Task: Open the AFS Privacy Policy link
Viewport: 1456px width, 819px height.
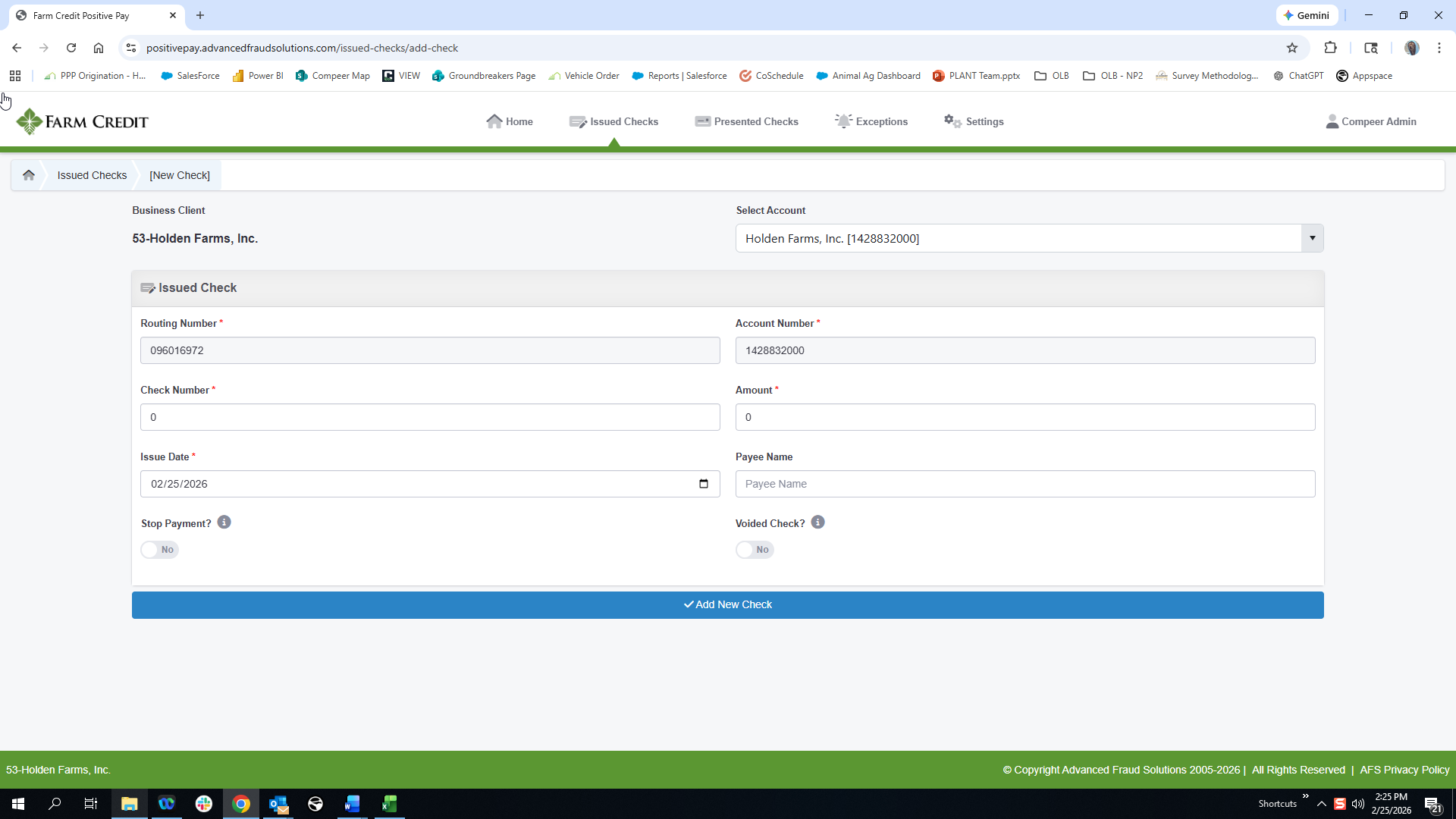Action: coord(1404,770)
